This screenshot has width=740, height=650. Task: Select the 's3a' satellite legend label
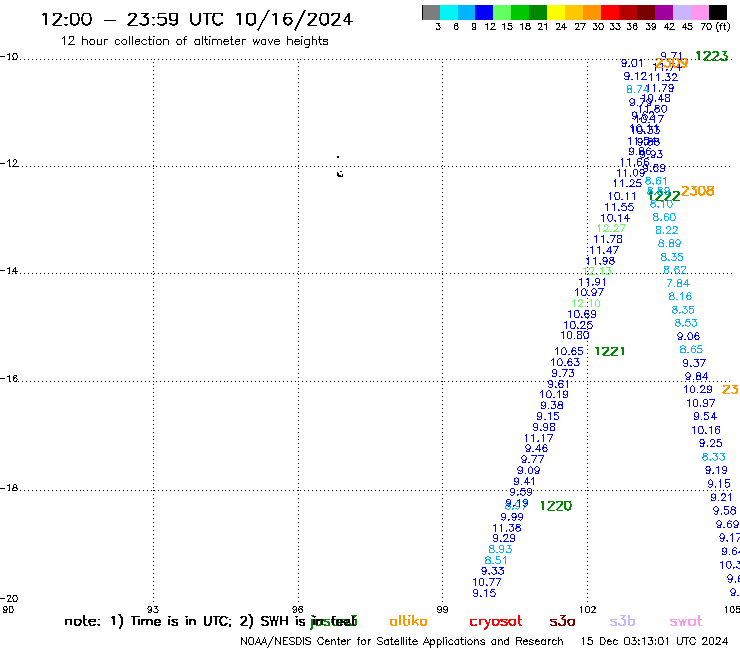(562, 622)
